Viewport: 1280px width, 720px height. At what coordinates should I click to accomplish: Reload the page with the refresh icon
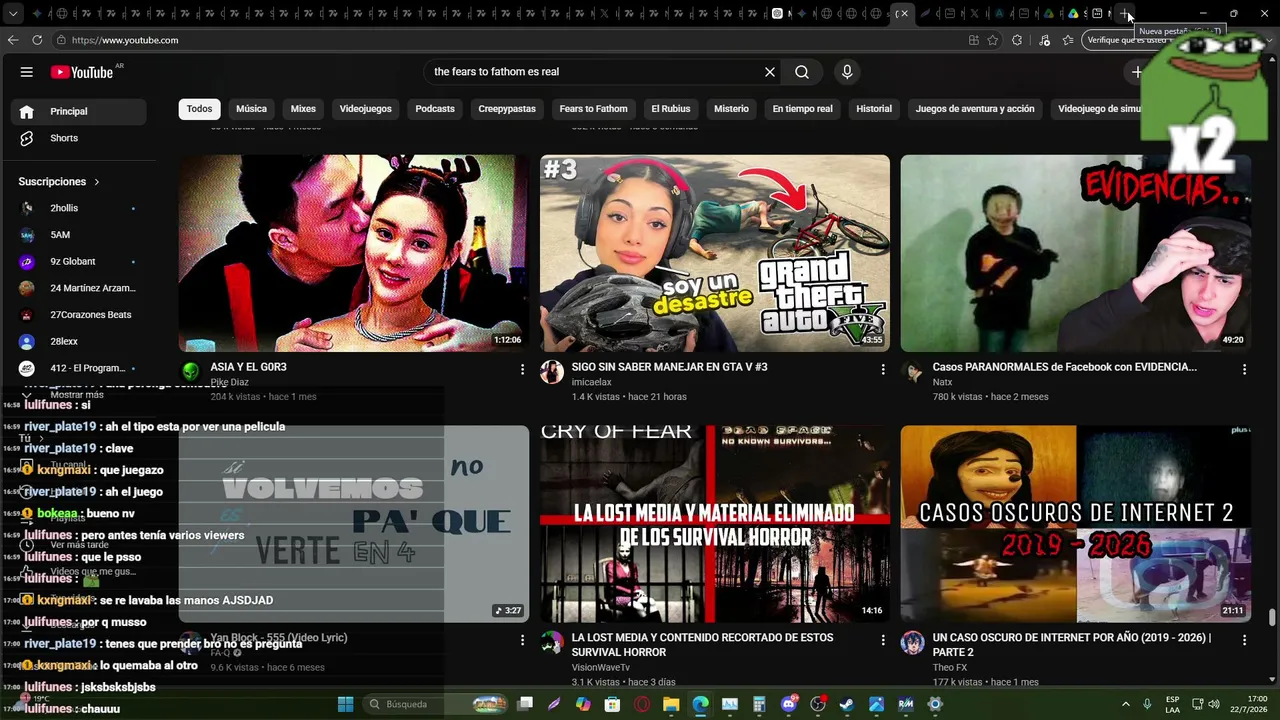click(37, 40)
